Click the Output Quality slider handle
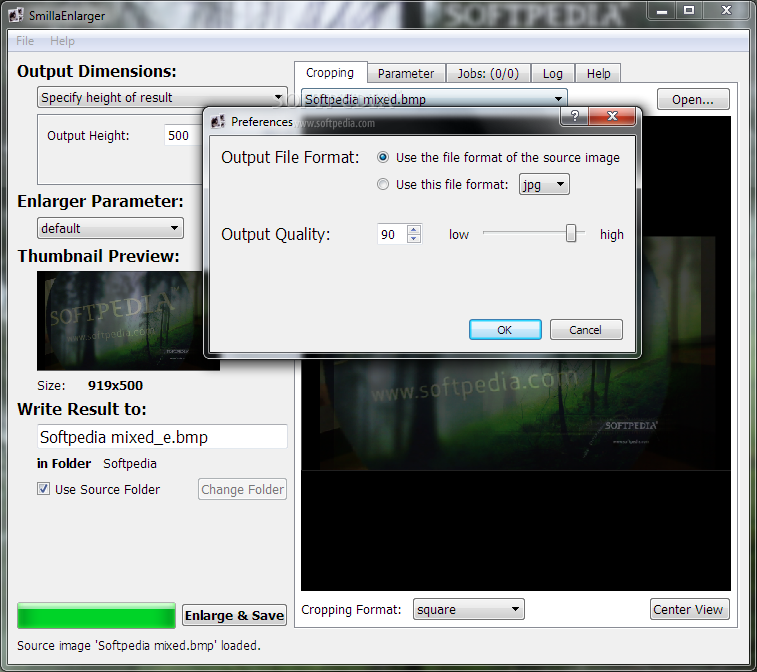This screenshot has height=672, width=757. pyautogui.click(x=571, y=233)
